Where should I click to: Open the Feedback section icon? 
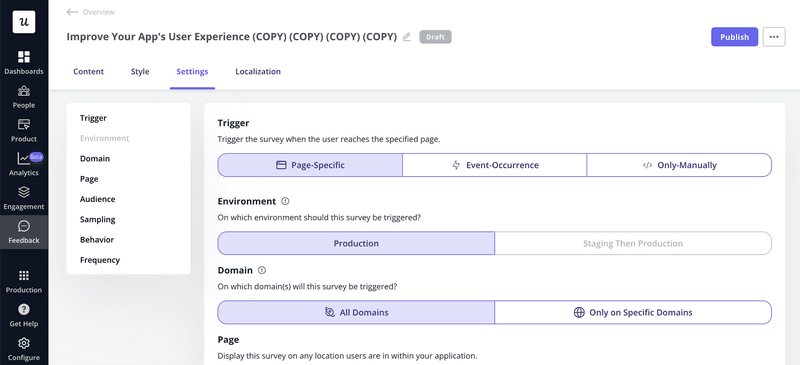pyautogui.click(x=24, y=226)
